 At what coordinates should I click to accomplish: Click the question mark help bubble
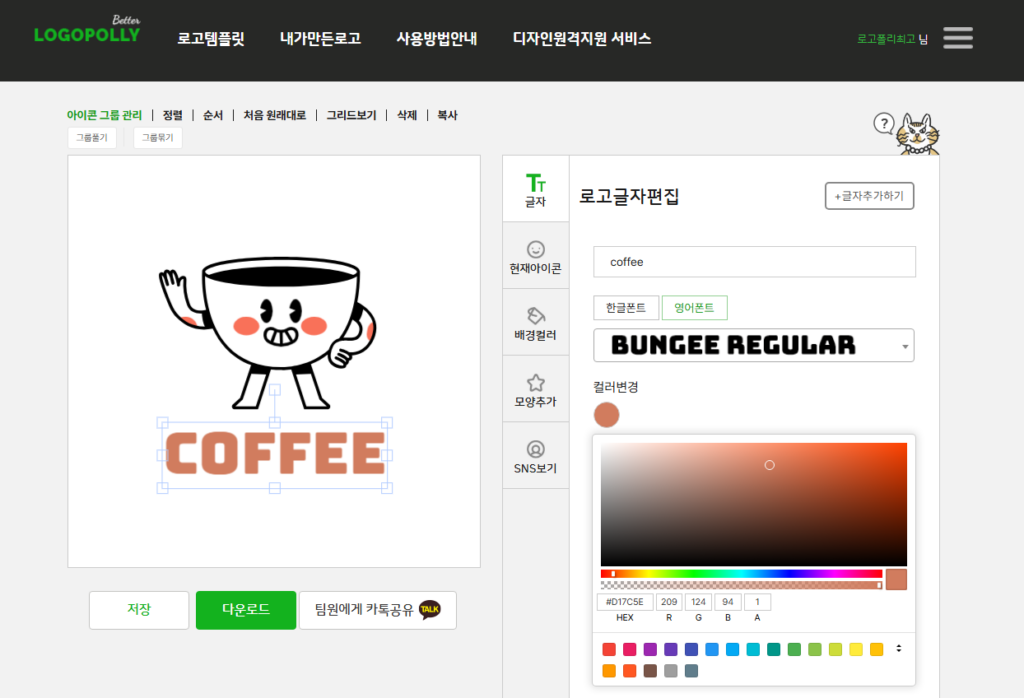(884, 123)
